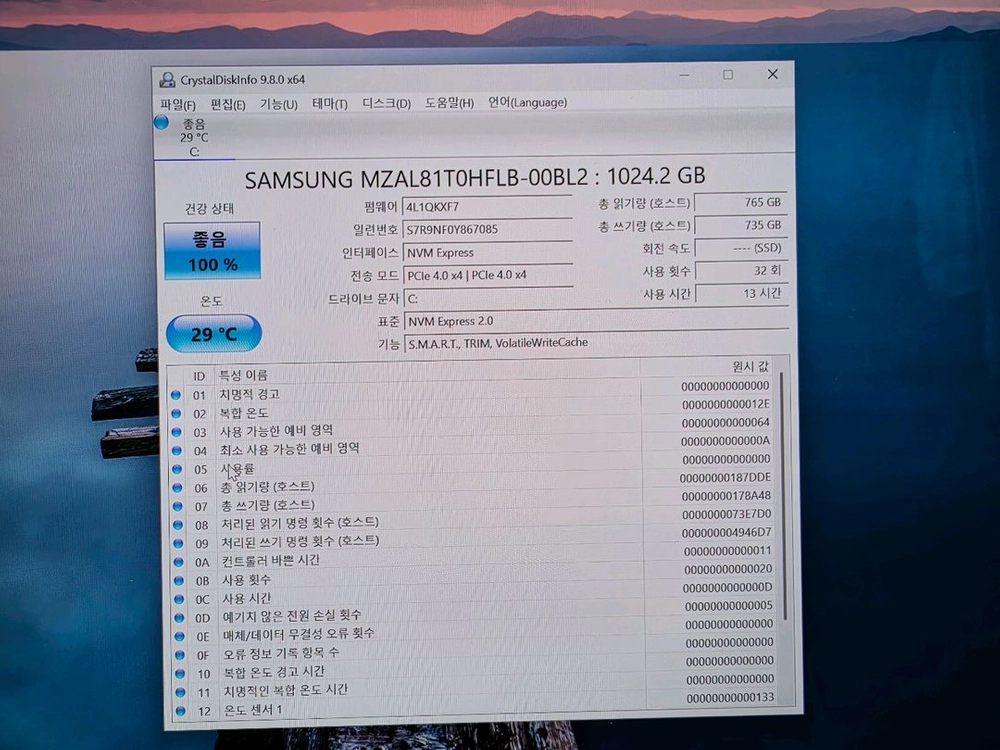Open the 디스크(D) menu
This screenshot has height=750, width=1000.
pyautogui.click(x=386, y=103)
